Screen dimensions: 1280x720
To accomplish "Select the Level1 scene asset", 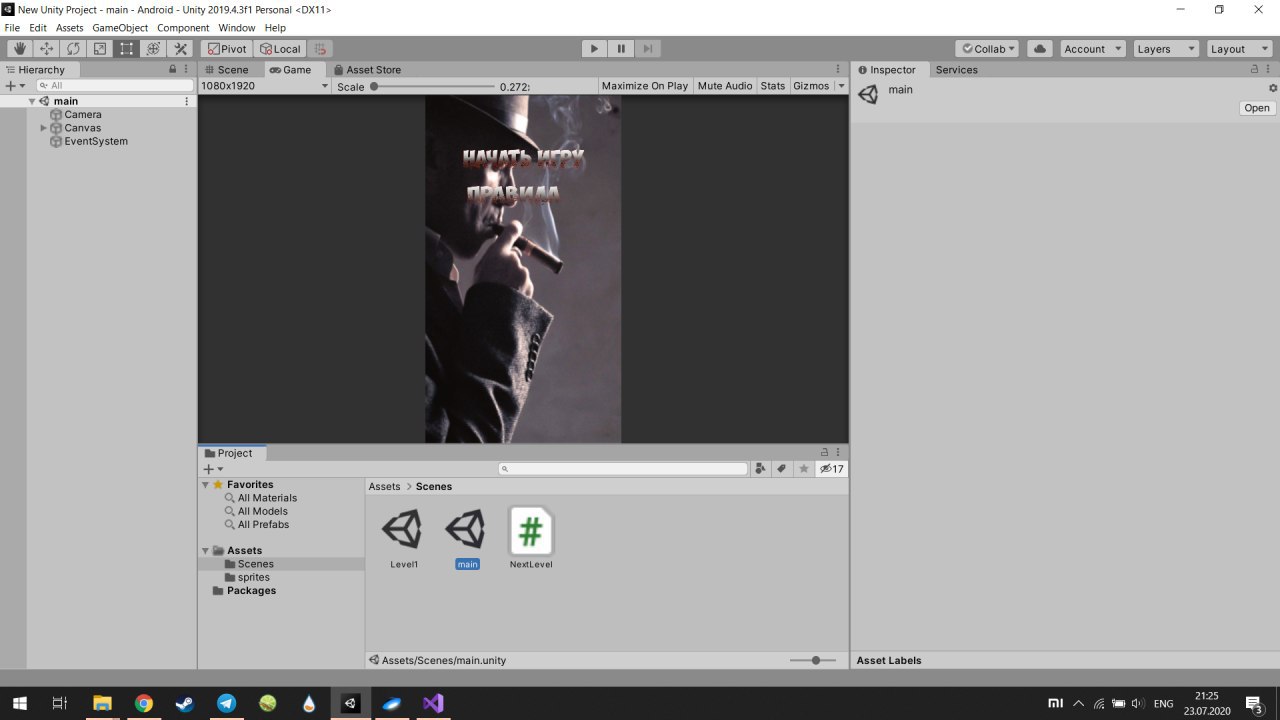I will pos(404,539).
